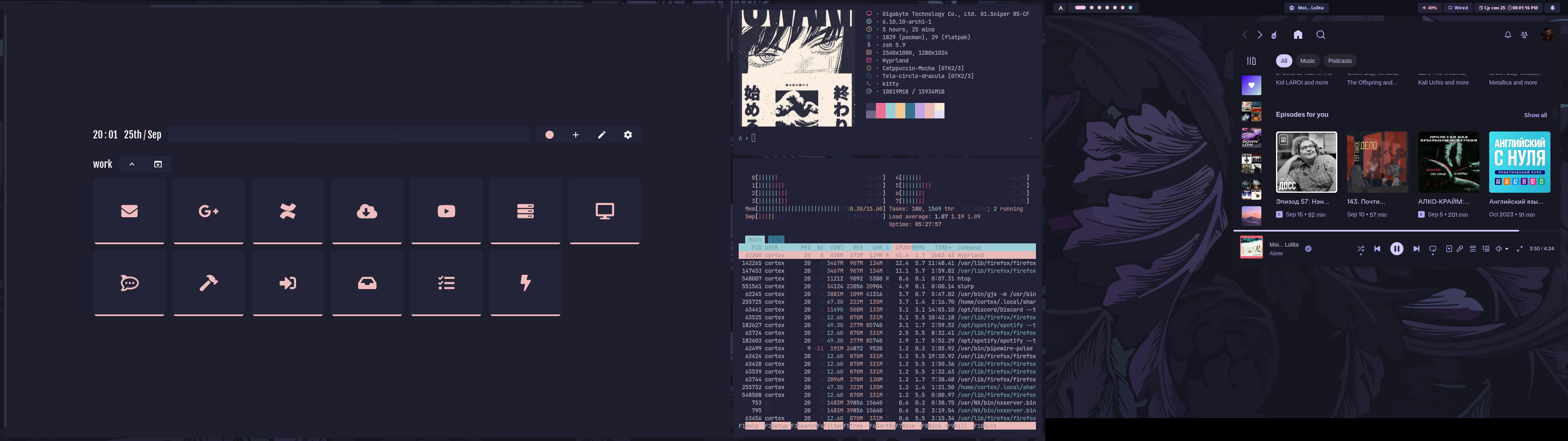The height and width of the screenshot is (441, 1568).
Task: Select the Podcasts filter chip
Action: pyautogui.click(x=1340, y=61)
